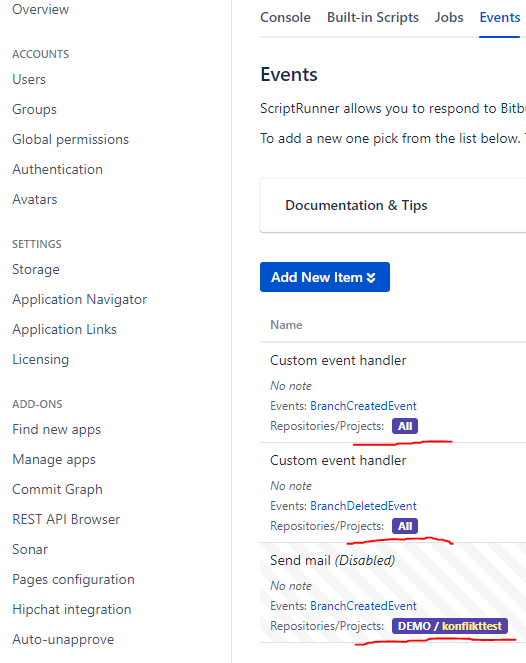Switch to the Console tab
Image resolution: width=526 pixels, height=663 pixels.
pyautogui.click(x=285, y=18)
